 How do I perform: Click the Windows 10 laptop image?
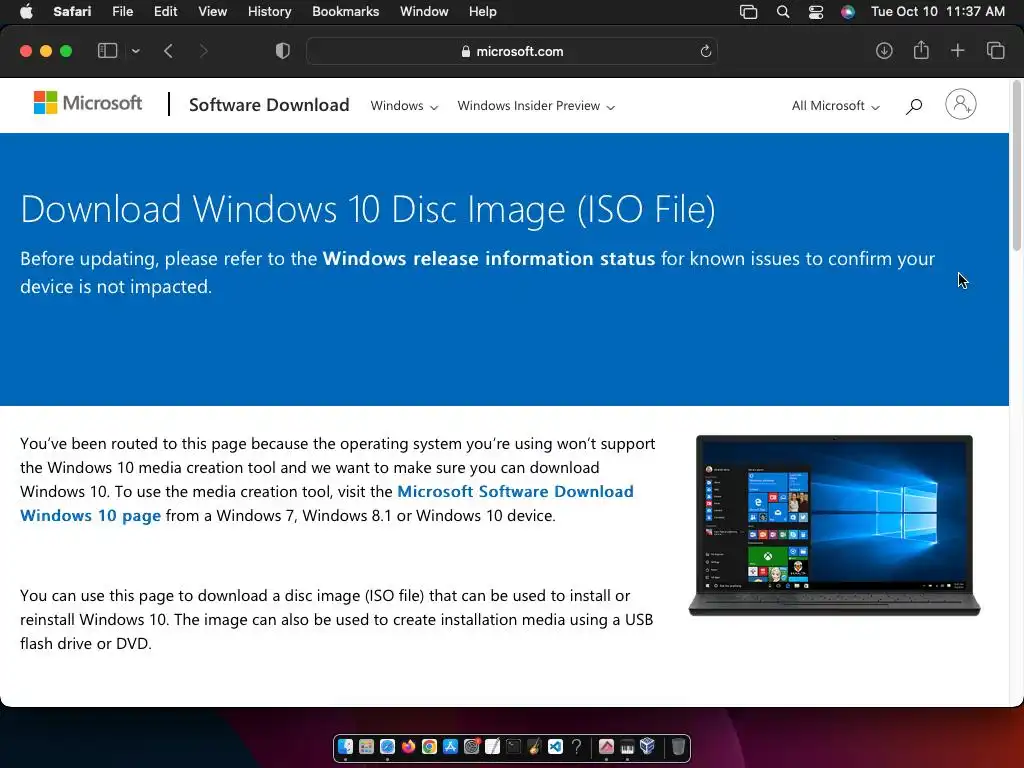[x=835, y=526]
